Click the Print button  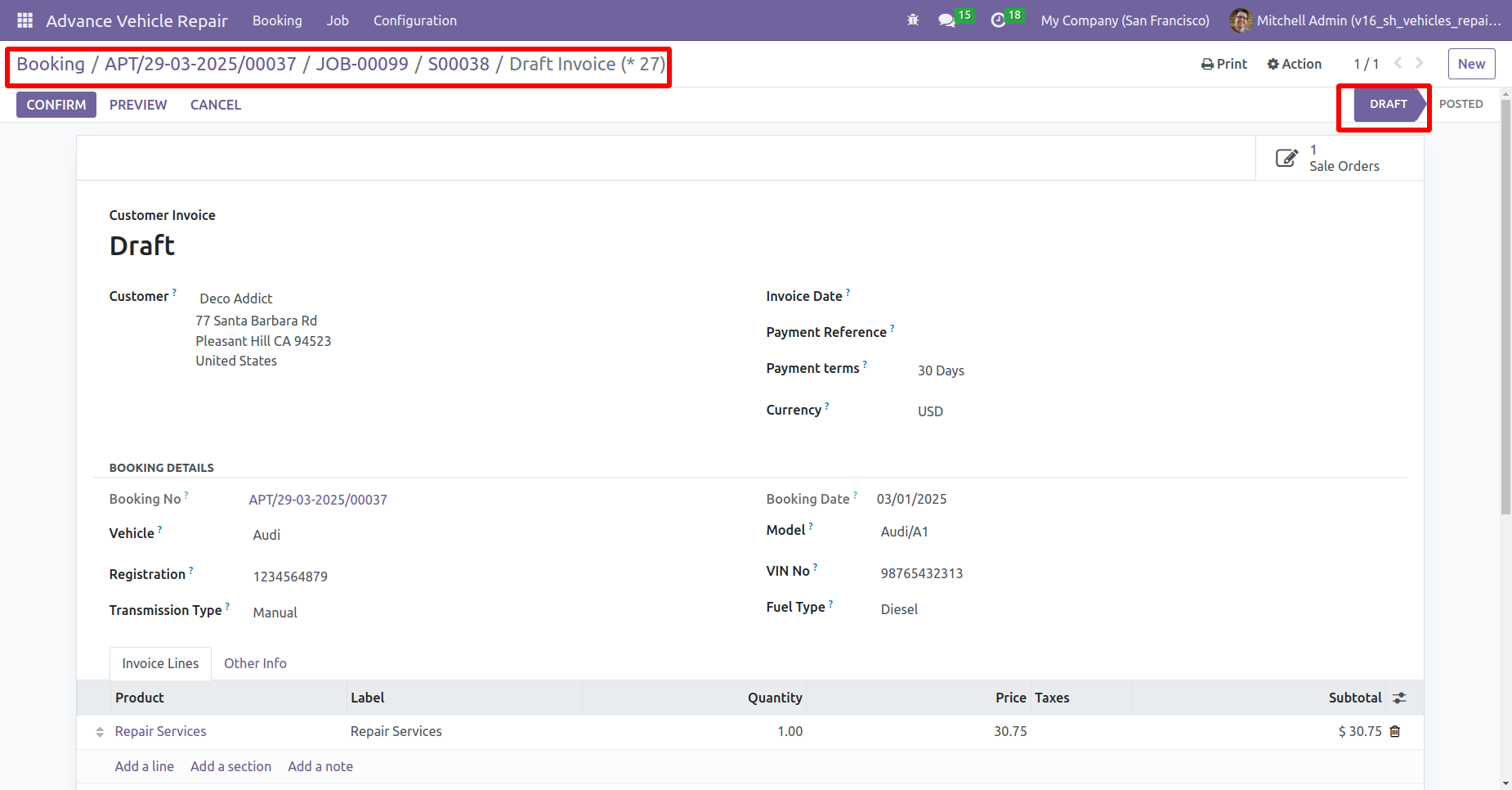point(1224,64)
